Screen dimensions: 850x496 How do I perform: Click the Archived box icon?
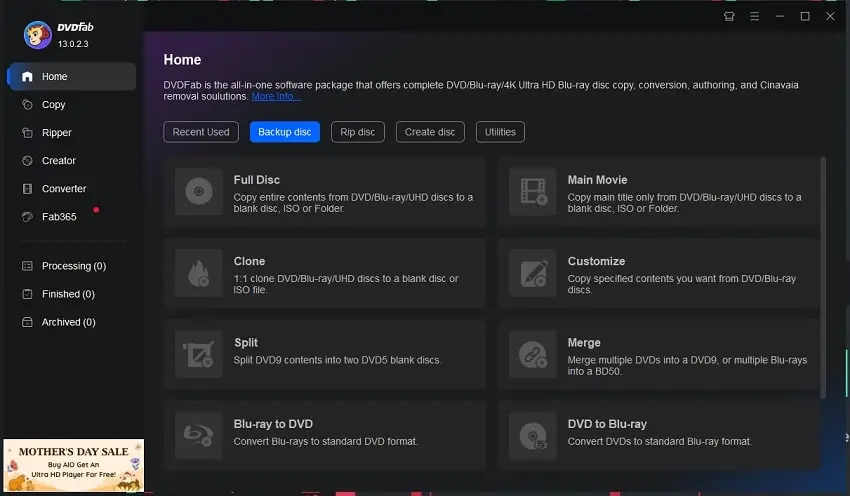coord(27,322)
